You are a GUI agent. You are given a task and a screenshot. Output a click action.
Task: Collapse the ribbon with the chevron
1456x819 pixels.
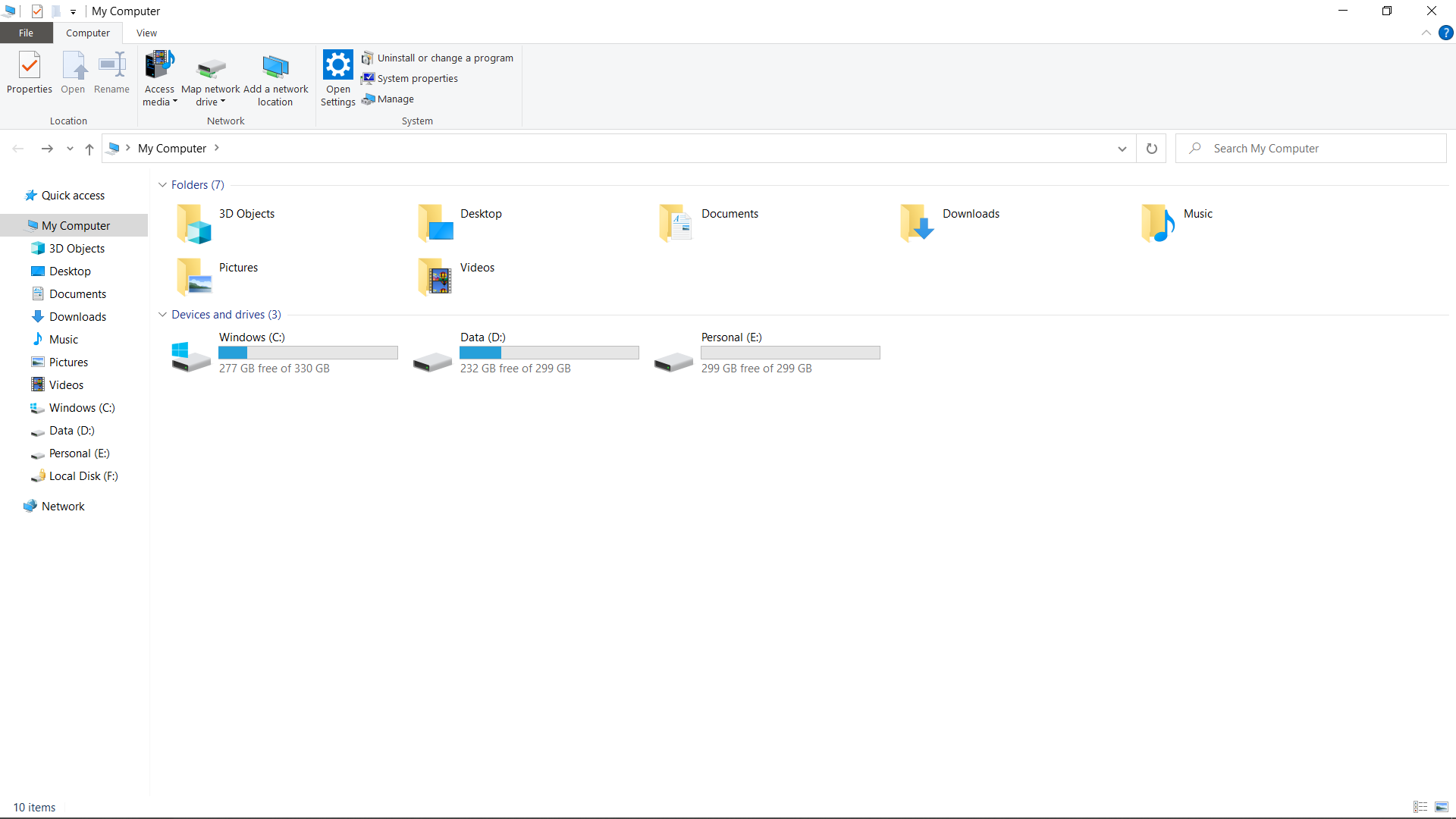click(1426, 33)
